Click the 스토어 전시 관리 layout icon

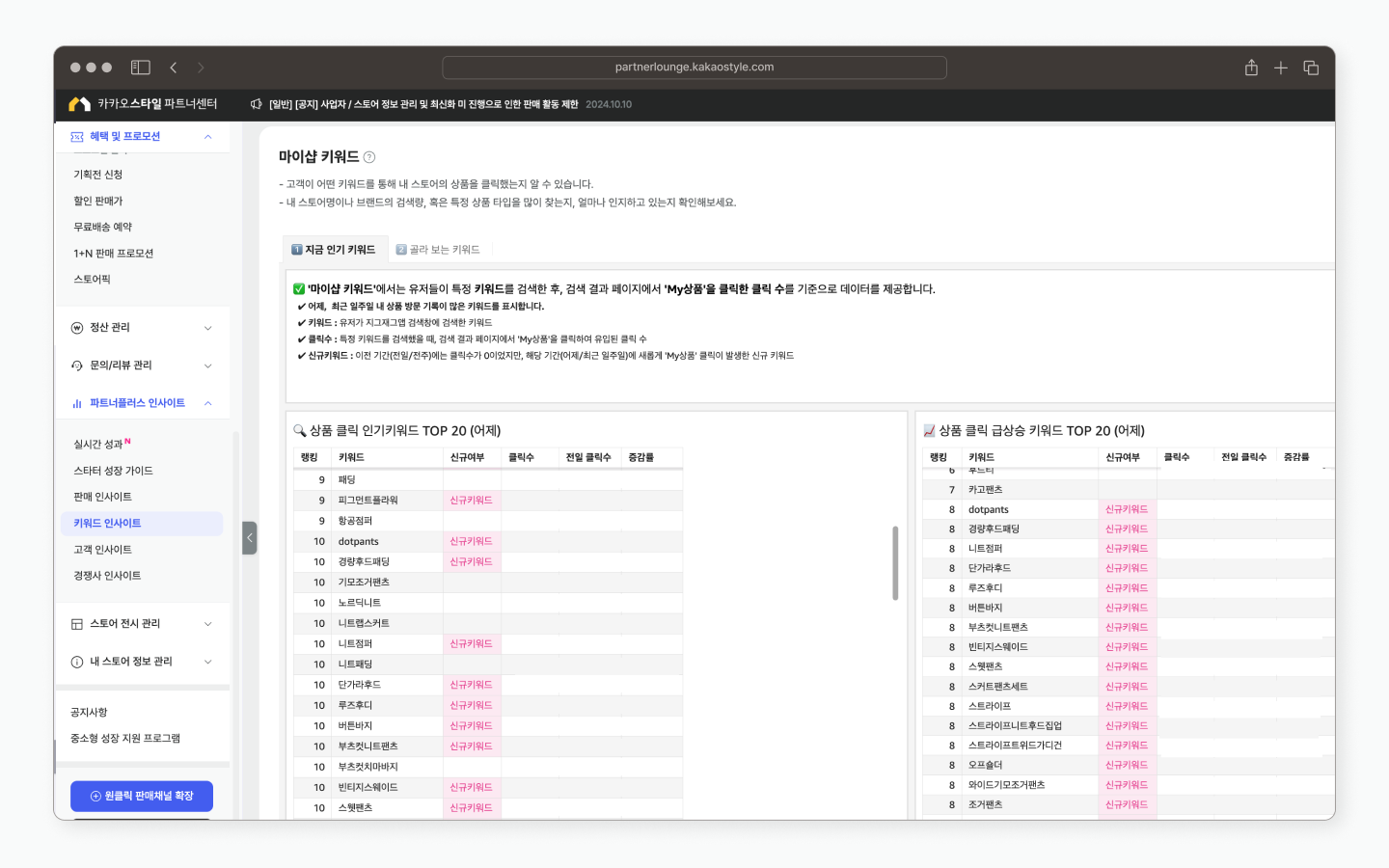(x=77, y=624)
